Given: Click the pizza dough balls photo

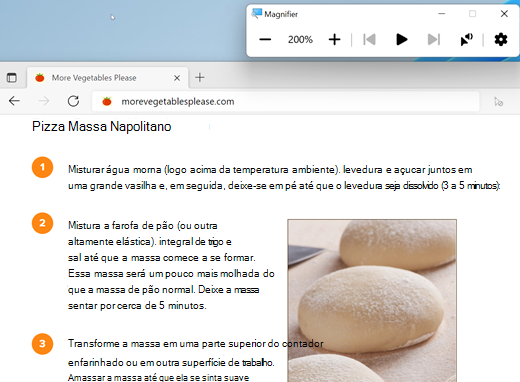Looking at the screenshot, I should point(372,300).
